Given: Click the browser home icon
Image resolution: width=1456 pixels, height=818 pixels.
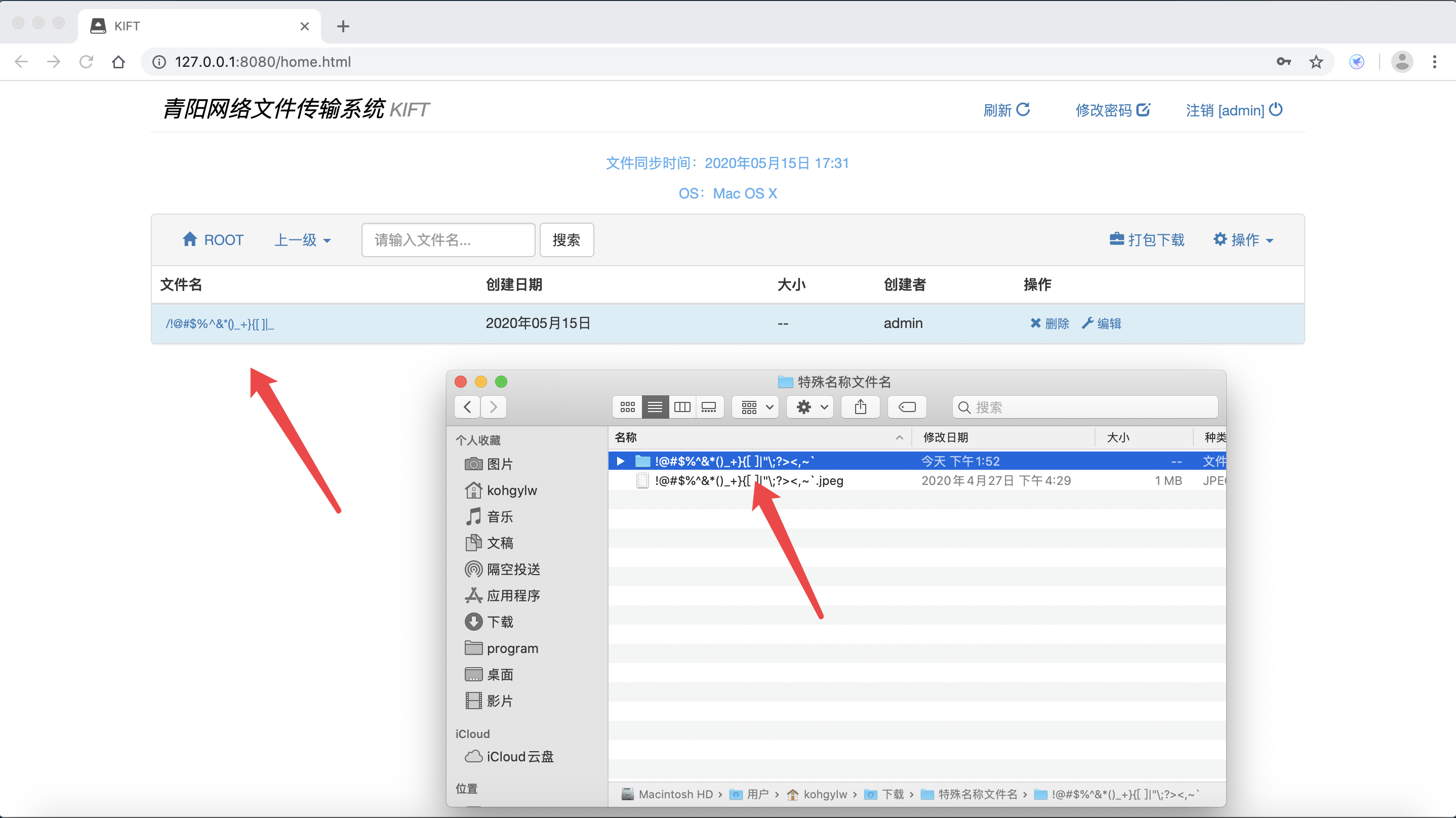Looking at the screenshot, I should pos(118,62).
